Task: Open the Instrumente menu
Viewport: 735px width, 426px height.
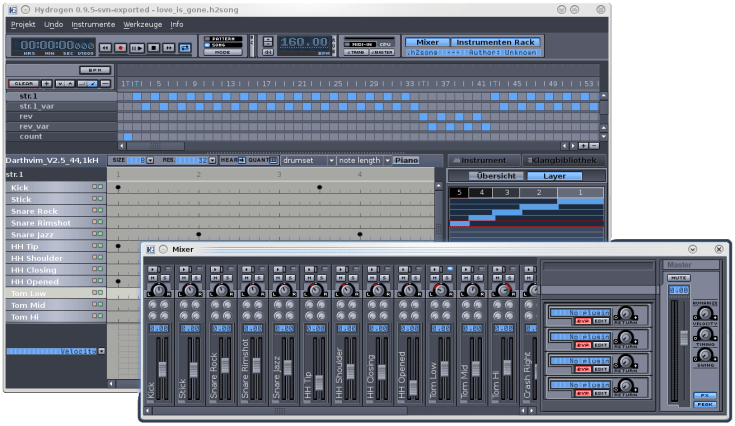Action: click(93, 23)
